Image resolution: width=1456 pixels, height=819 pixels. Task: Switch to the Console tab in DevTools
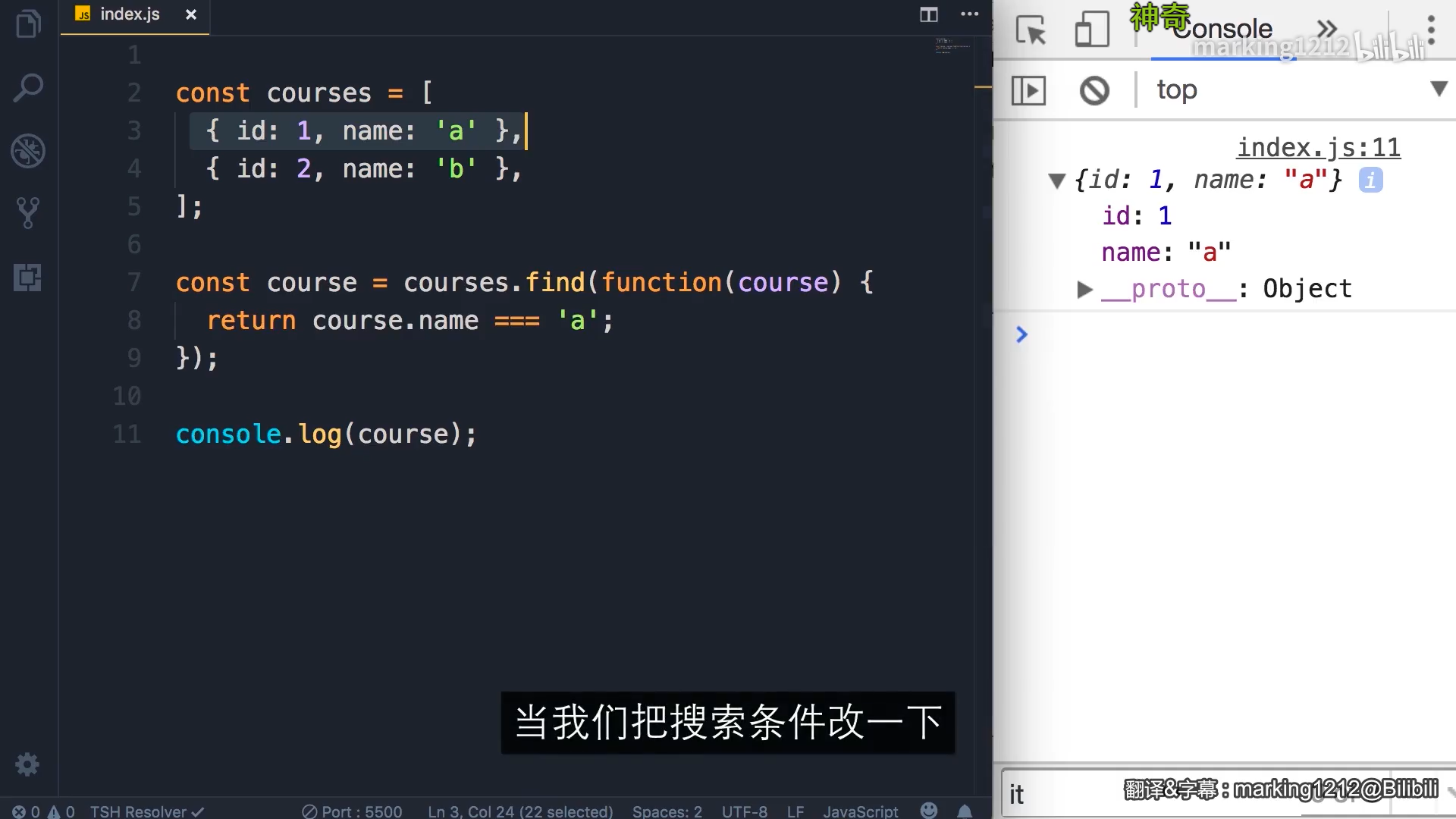click(x=1222, y=29)
